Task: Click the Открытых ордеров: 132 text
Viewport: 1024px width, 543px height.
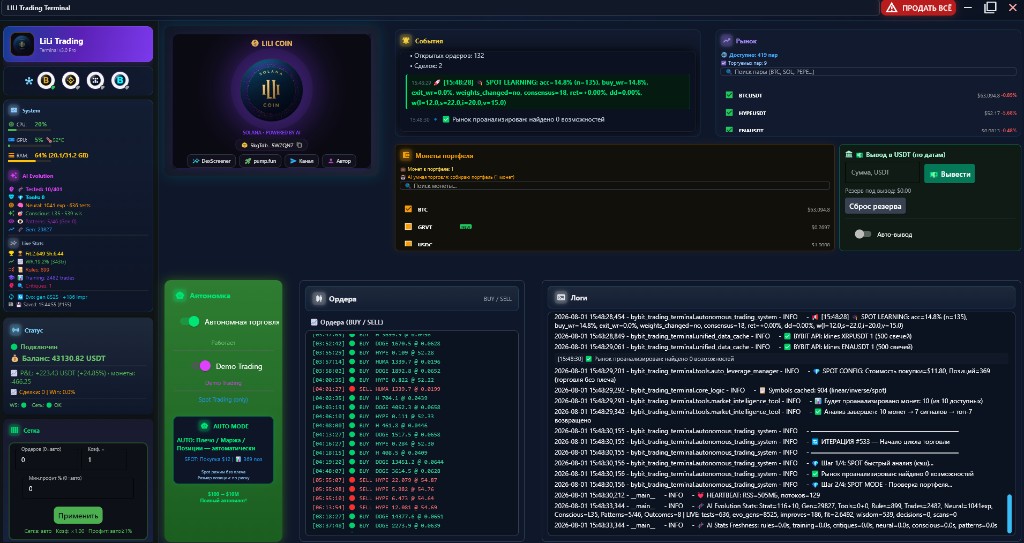Action: tap(449, 56)
